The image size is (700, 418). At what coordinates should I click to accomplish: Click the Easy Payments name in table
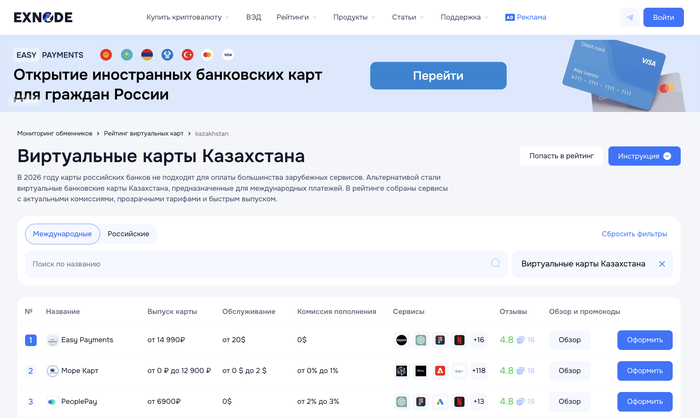point(87,340)
